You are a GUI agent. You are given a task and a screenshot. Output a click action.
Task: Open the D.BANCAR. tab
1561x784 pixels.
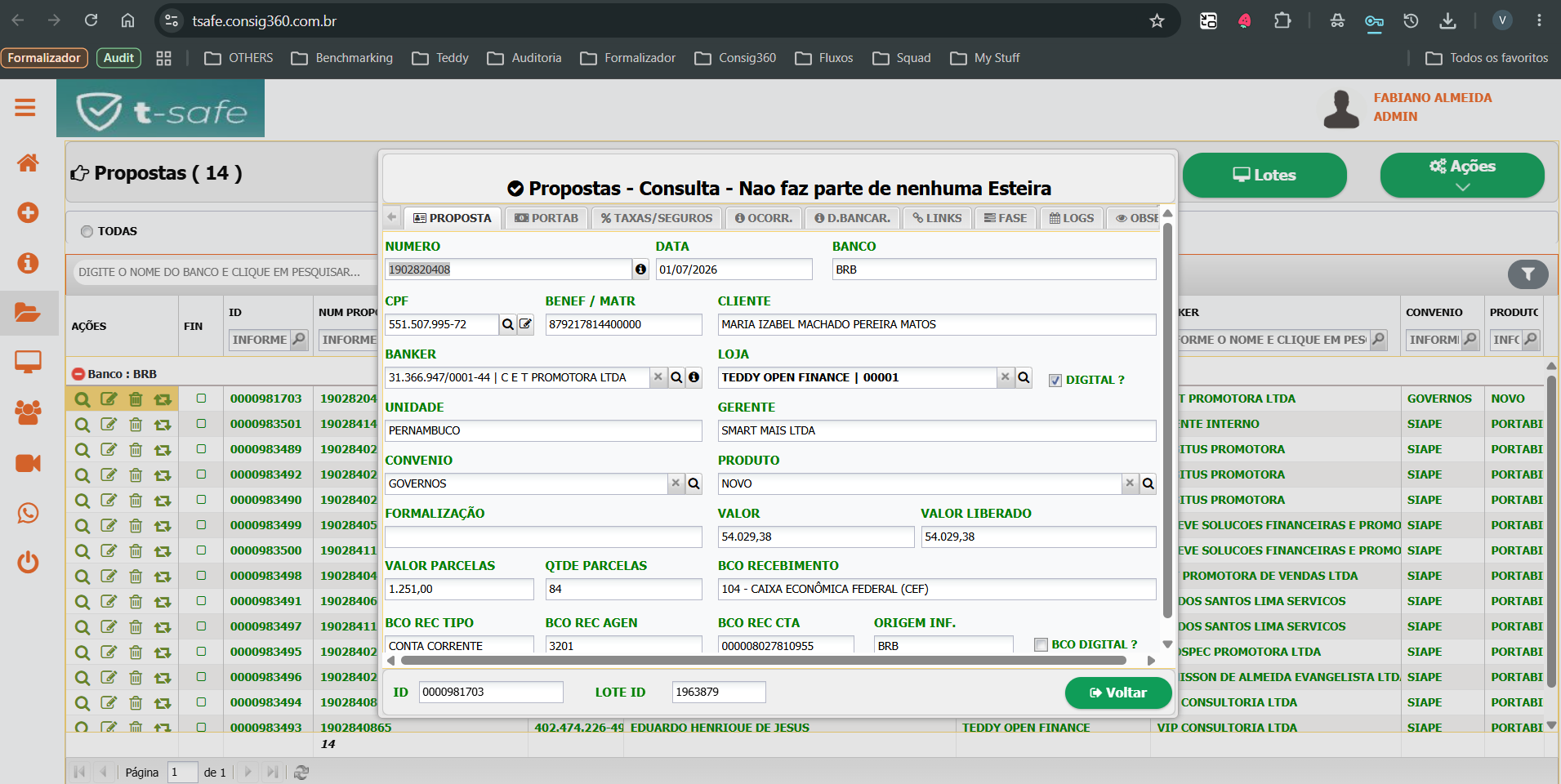[x=852, y=218]
